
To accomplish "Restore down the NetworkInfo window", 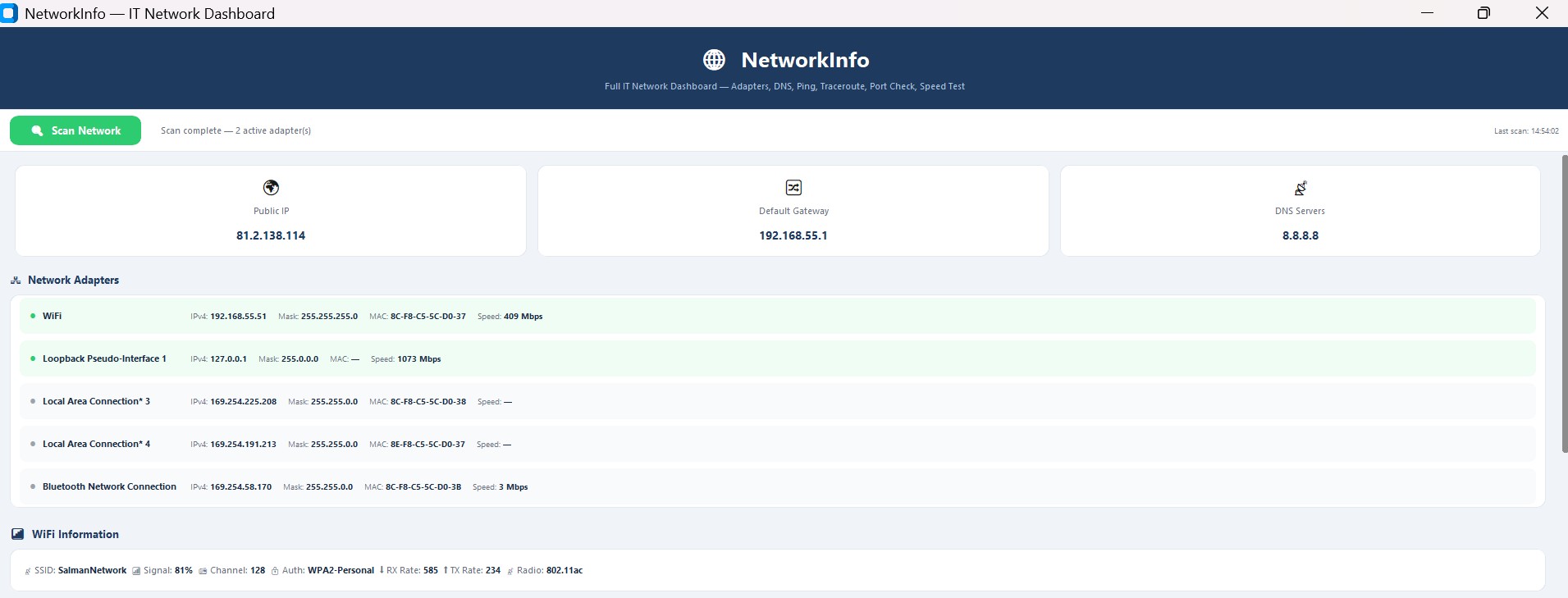I will click(1483, 13).
